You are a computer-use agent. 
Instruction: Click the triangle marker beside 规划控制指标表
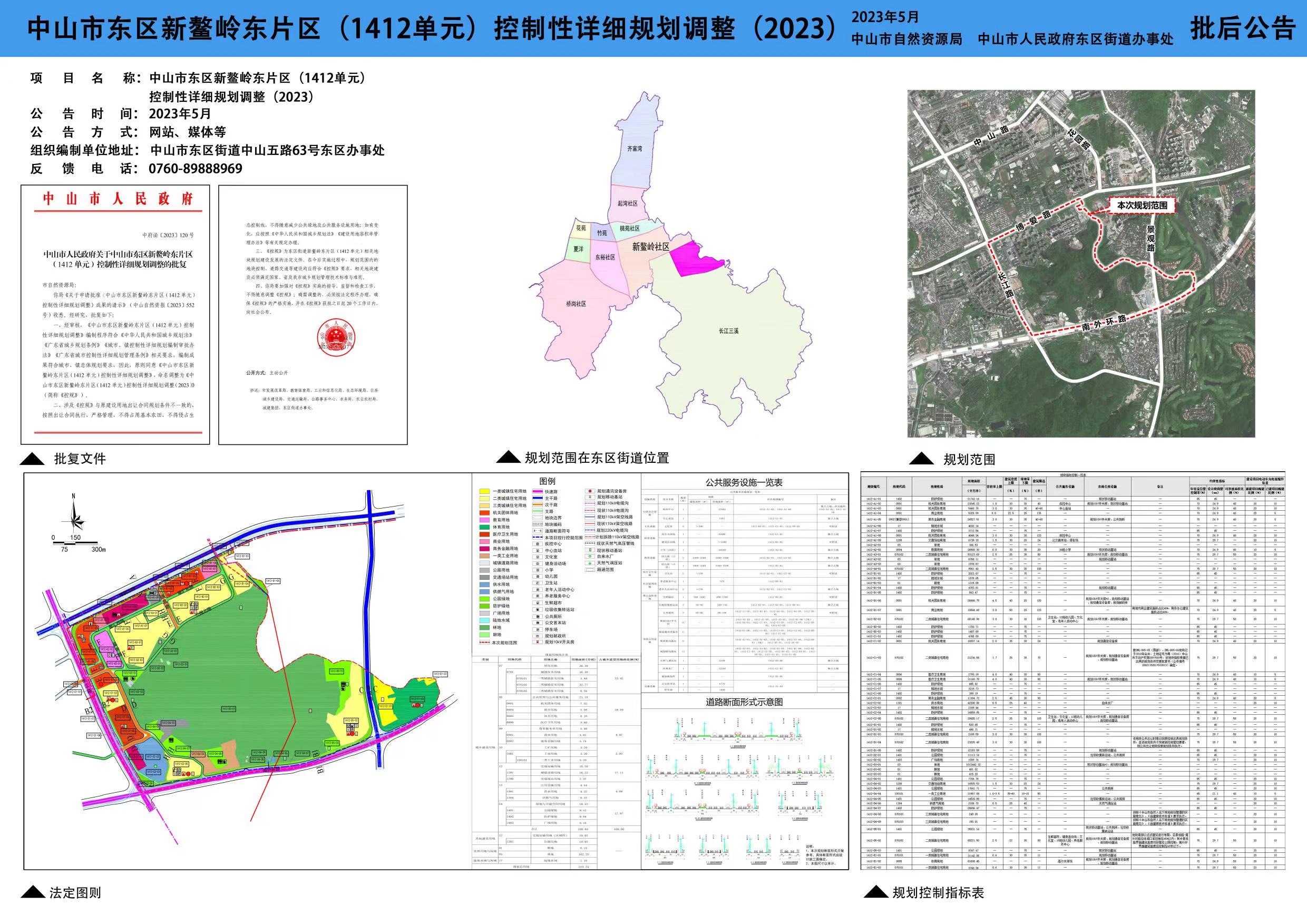click(x=875, y=892)
